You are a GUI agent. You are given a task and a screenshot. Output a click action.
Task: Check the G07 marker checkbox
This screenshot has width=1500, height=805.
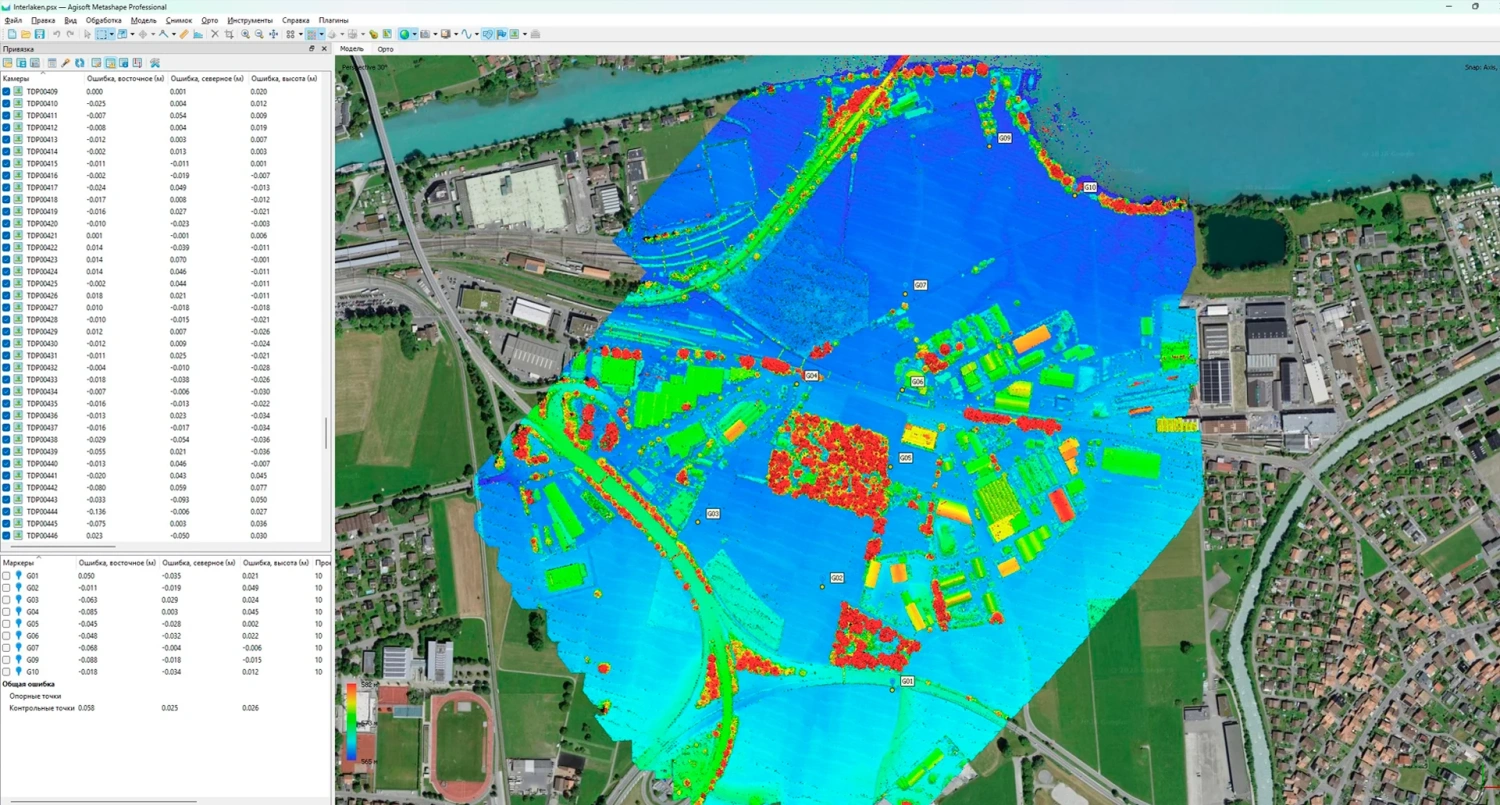[x=6, y=648]
